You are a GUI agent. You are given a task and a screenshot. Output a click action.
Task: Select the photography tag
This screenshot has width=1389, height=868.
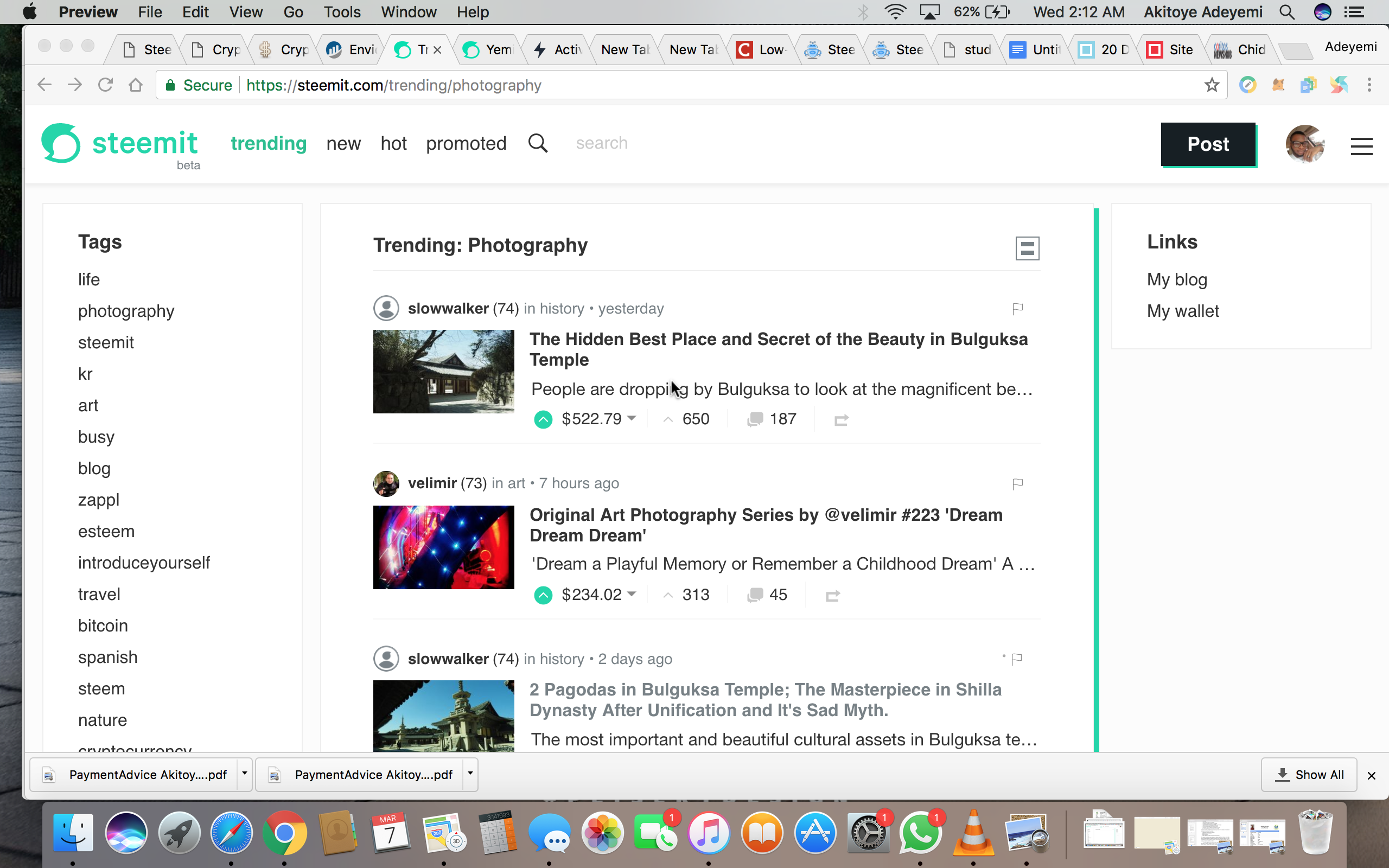tap(126, 311)
